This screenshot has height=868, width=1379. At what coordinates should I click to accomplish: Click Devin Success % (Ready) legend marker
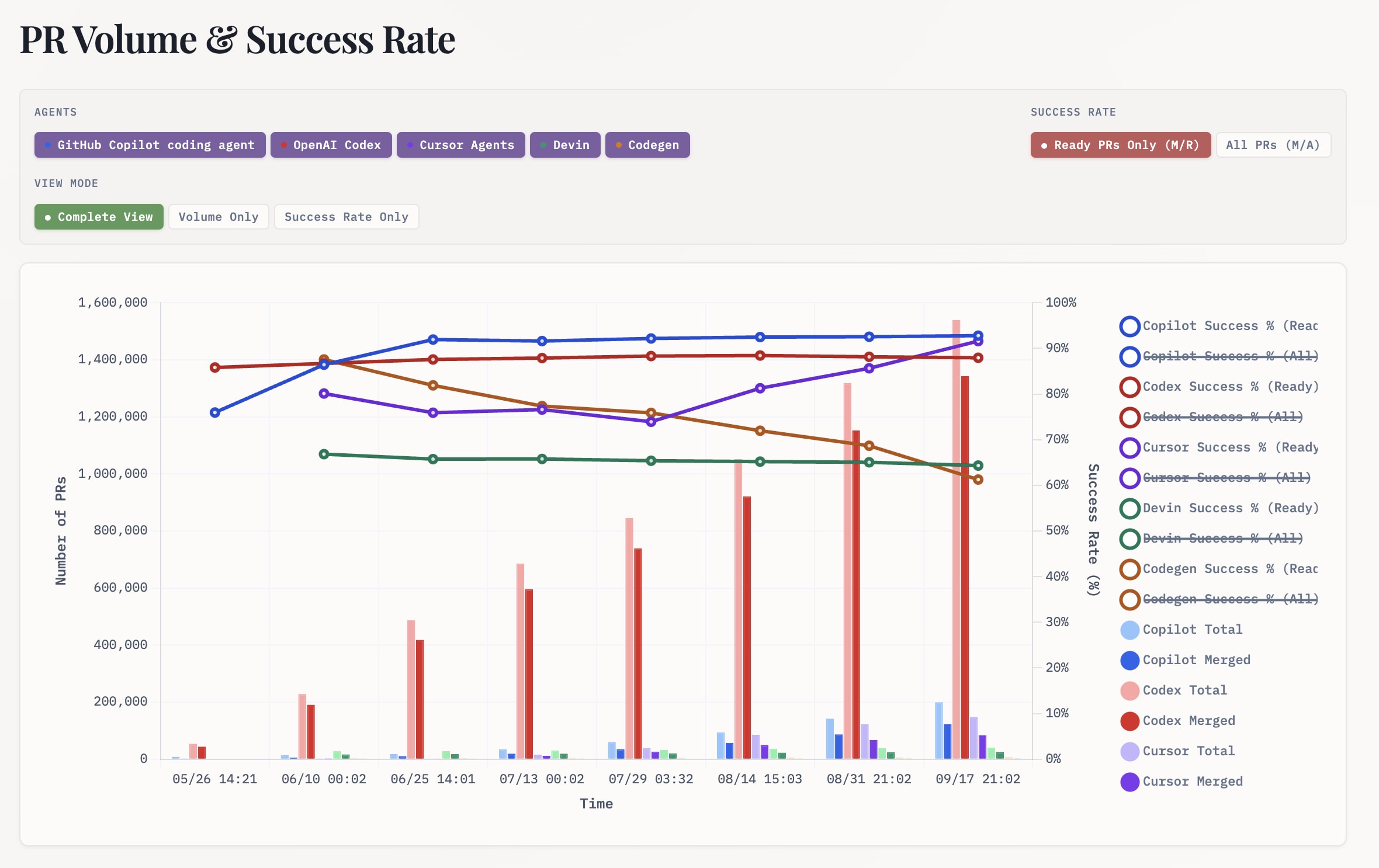click(1129, 508)
